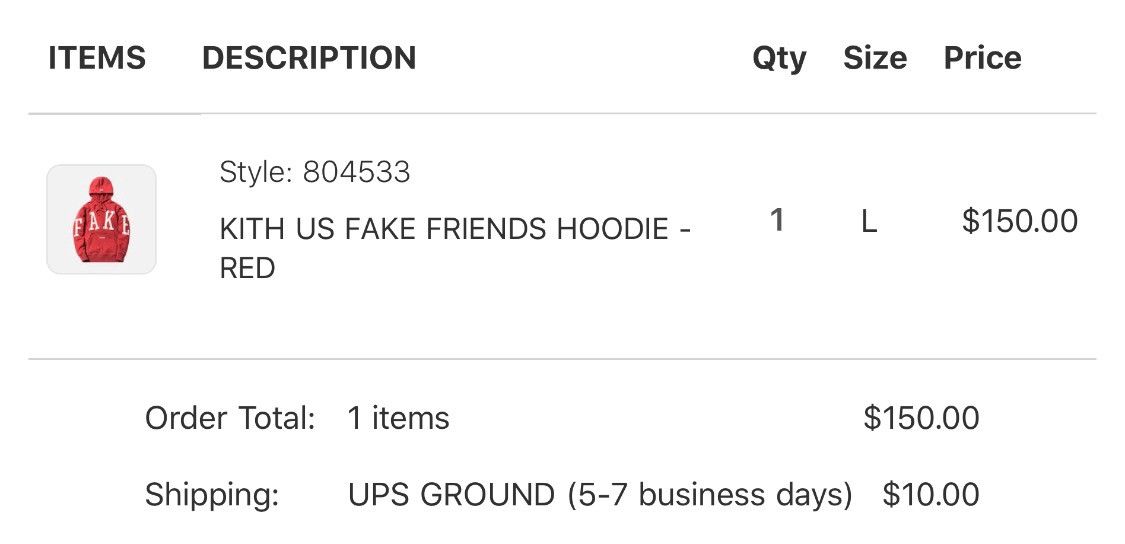The image size is (1125, 544).
Task: Click the $10.00 shipping cost
Action: coord(931,494)
